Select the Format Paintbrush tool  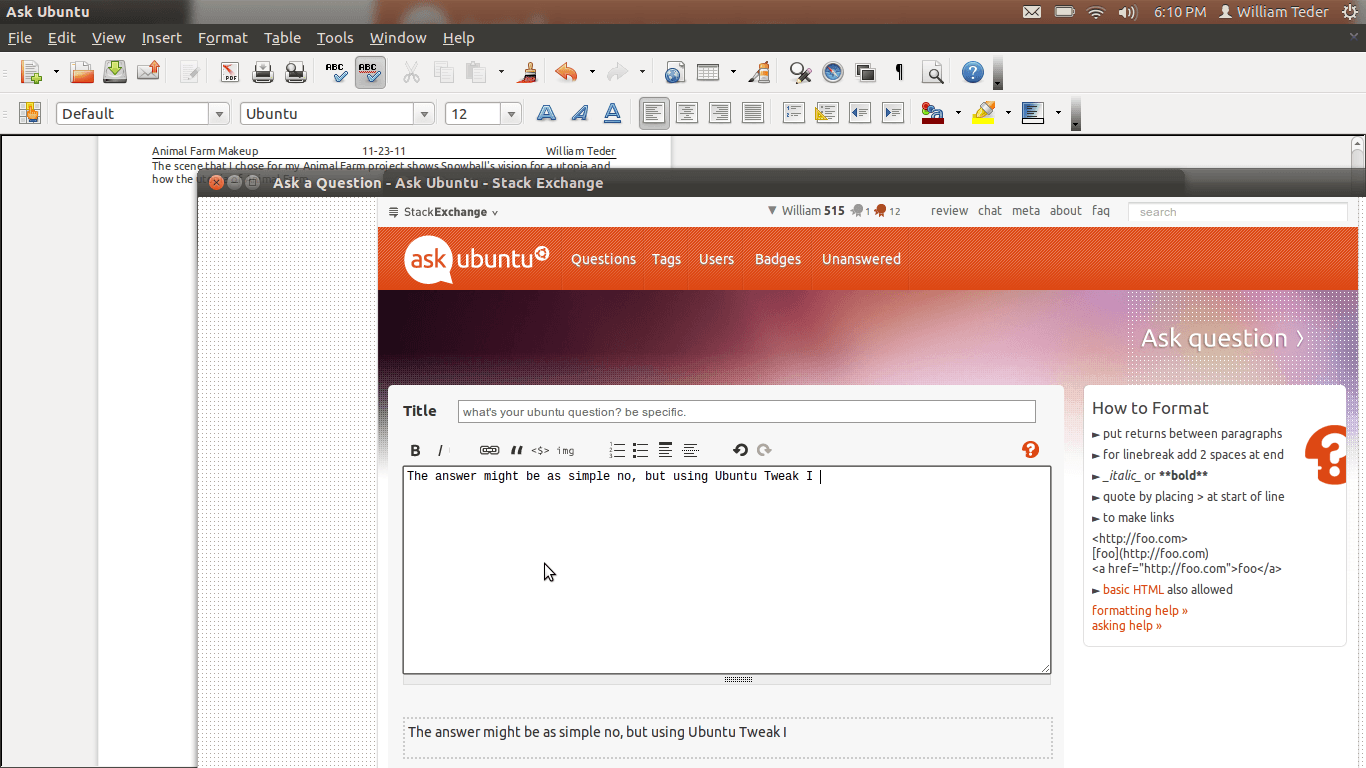pyautogui.click(x=529, y=72)
